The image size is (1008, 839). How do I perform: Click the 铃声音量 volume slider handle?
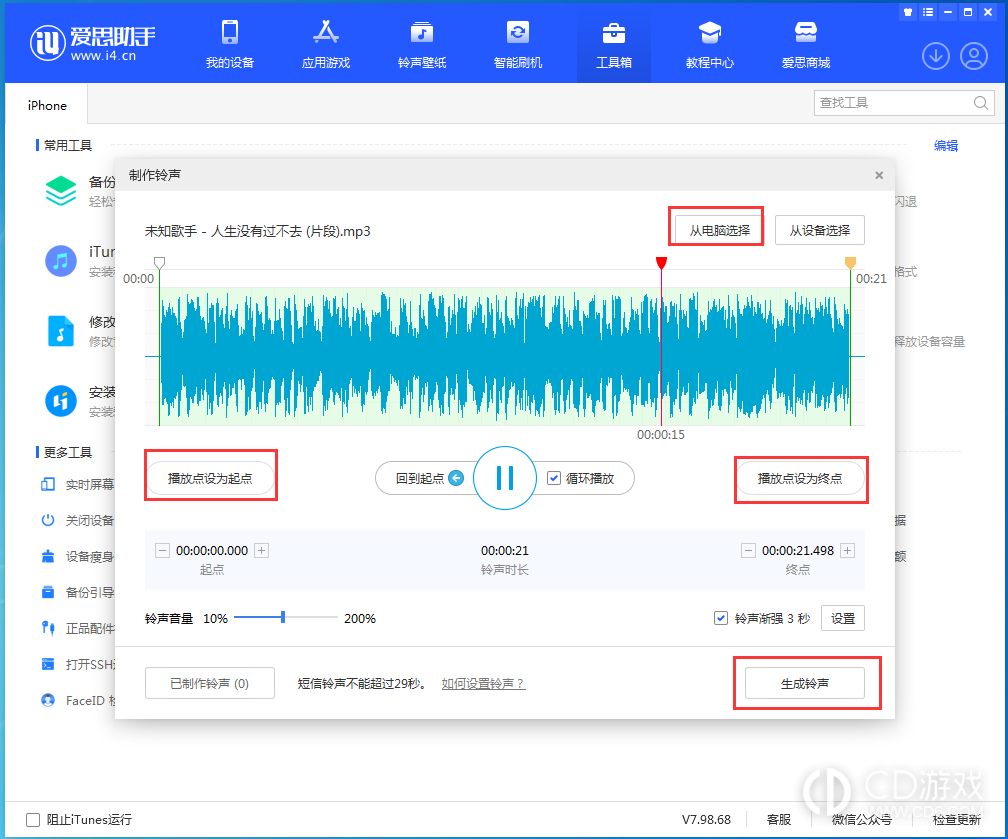pyautogui.click(x=283, y=618)
